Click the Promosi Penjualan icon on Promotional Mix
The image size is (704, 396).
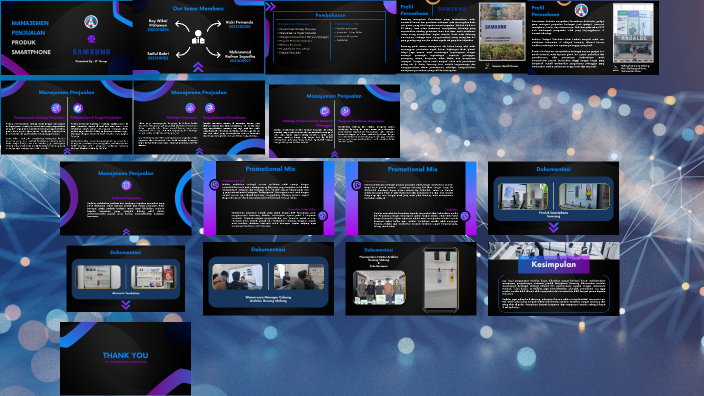[x=357, y=185]
